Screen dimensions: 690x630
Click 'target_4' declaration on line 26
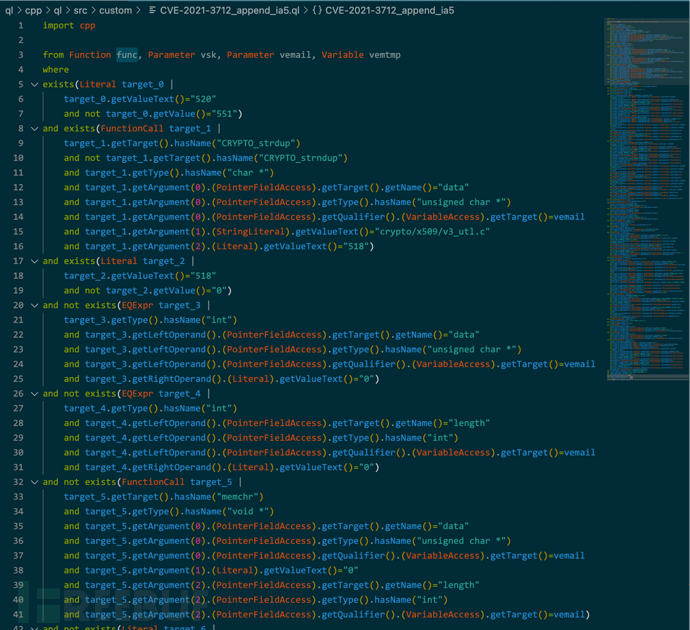click(180, 394)
